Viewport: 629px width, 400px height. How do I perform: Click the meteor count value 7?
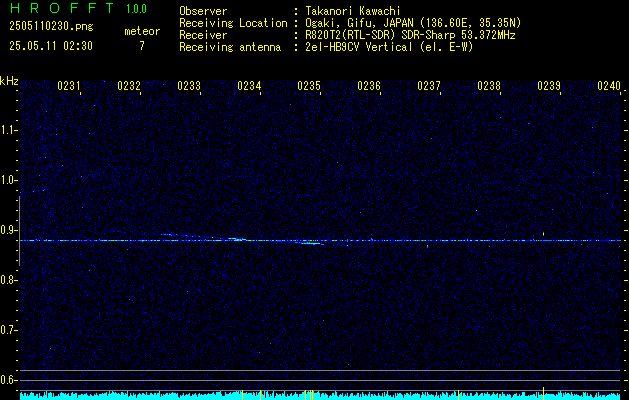(142, 46)
